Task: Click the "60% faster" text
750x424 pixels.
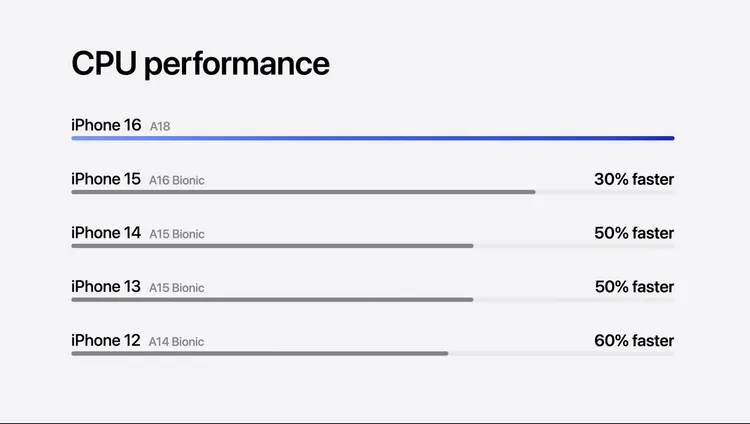Action: (634, 341)
